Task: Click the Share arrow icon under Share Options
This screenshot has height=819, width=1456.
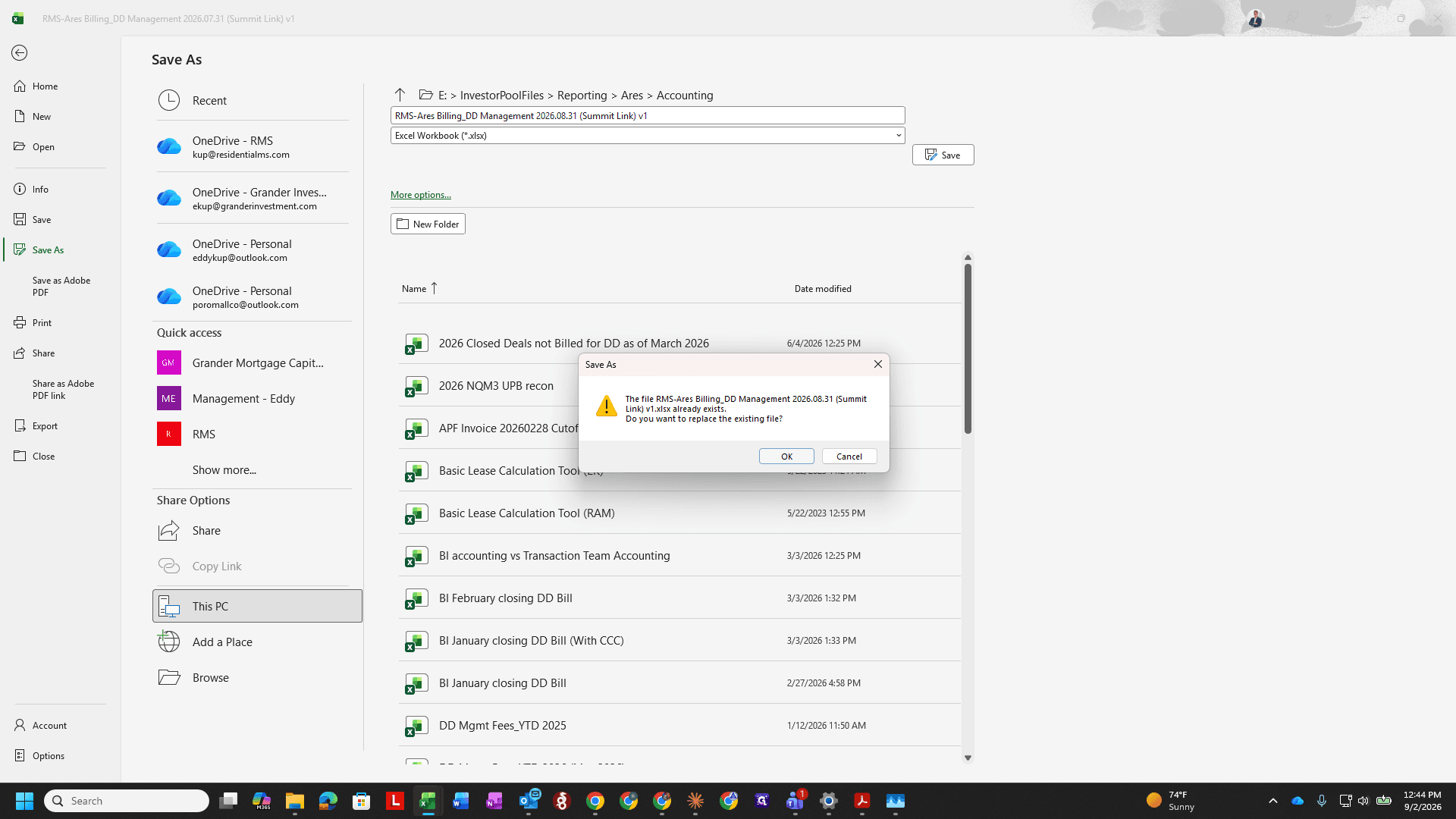Action: tap(169, 530)
